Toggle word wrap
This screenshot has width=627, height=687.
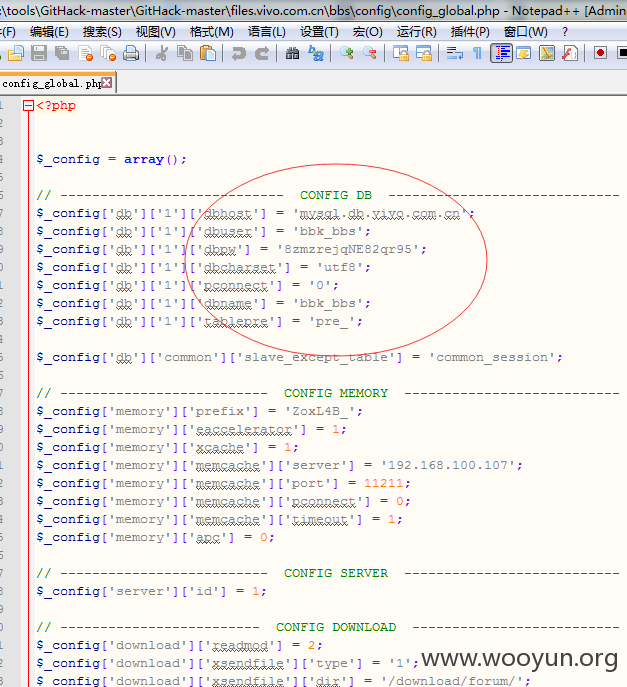455,53
